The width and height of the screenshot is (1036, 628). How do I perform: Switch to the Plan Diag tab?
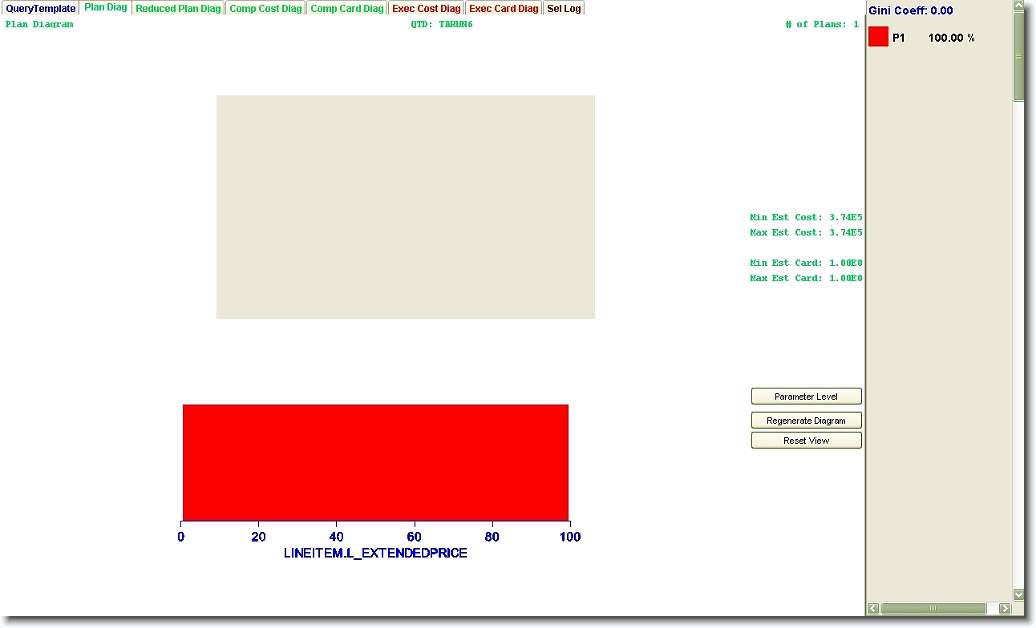105,7
